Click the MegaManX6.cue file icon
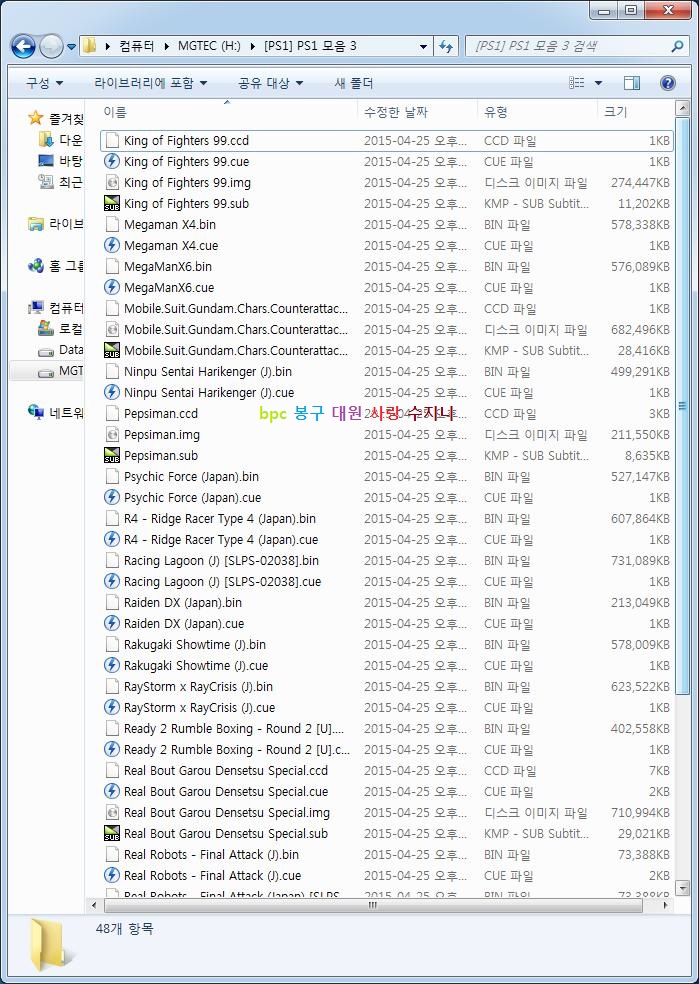 coord(112,287)
